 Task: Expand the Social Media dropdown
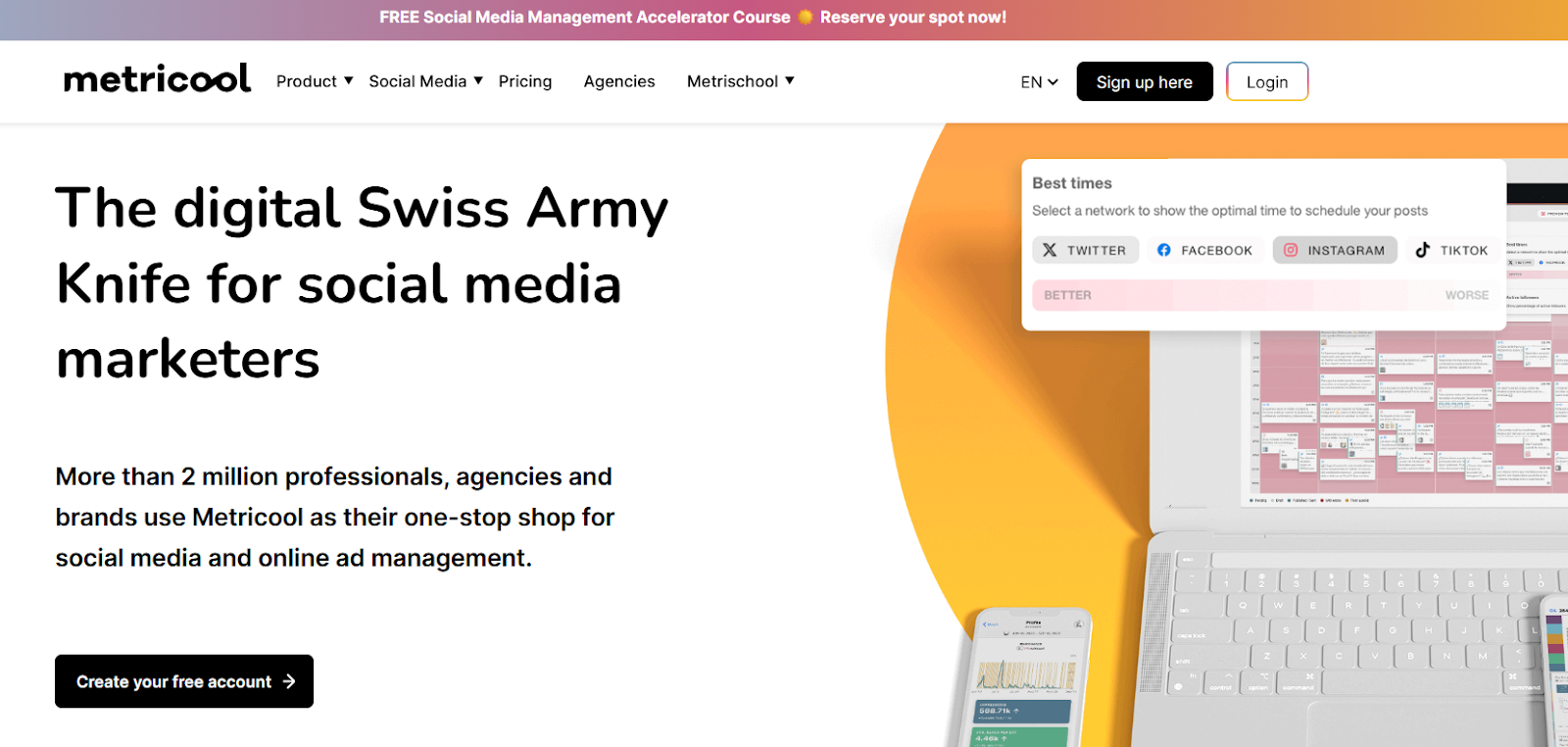point(425,81)
